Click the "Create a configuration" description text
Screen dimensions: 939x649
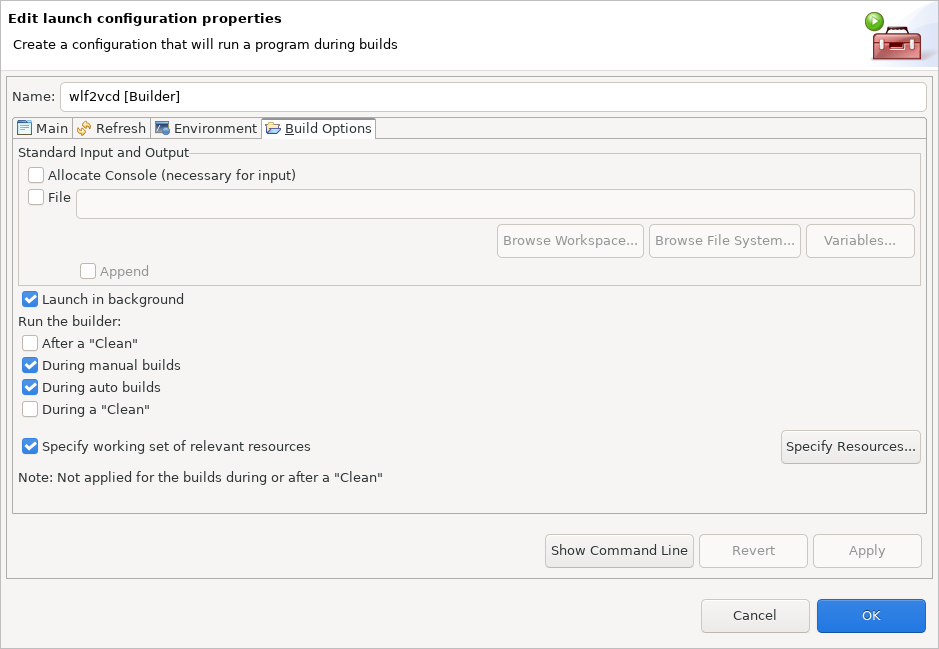click(205, 45)
